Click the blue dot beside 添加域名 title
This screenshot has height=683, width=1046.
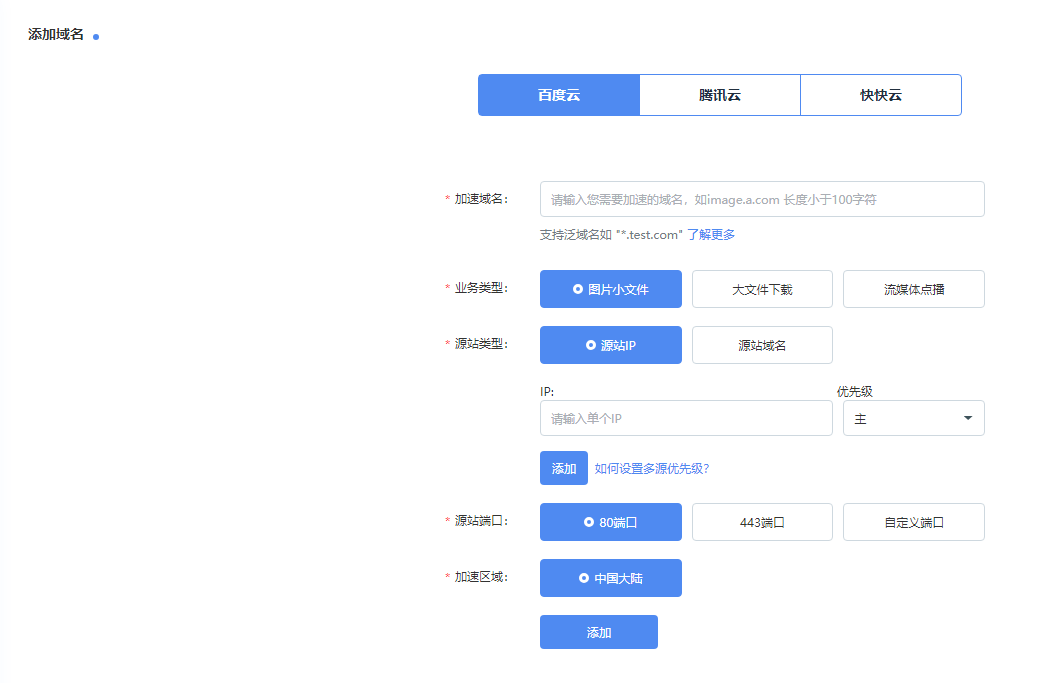[96, 37]
